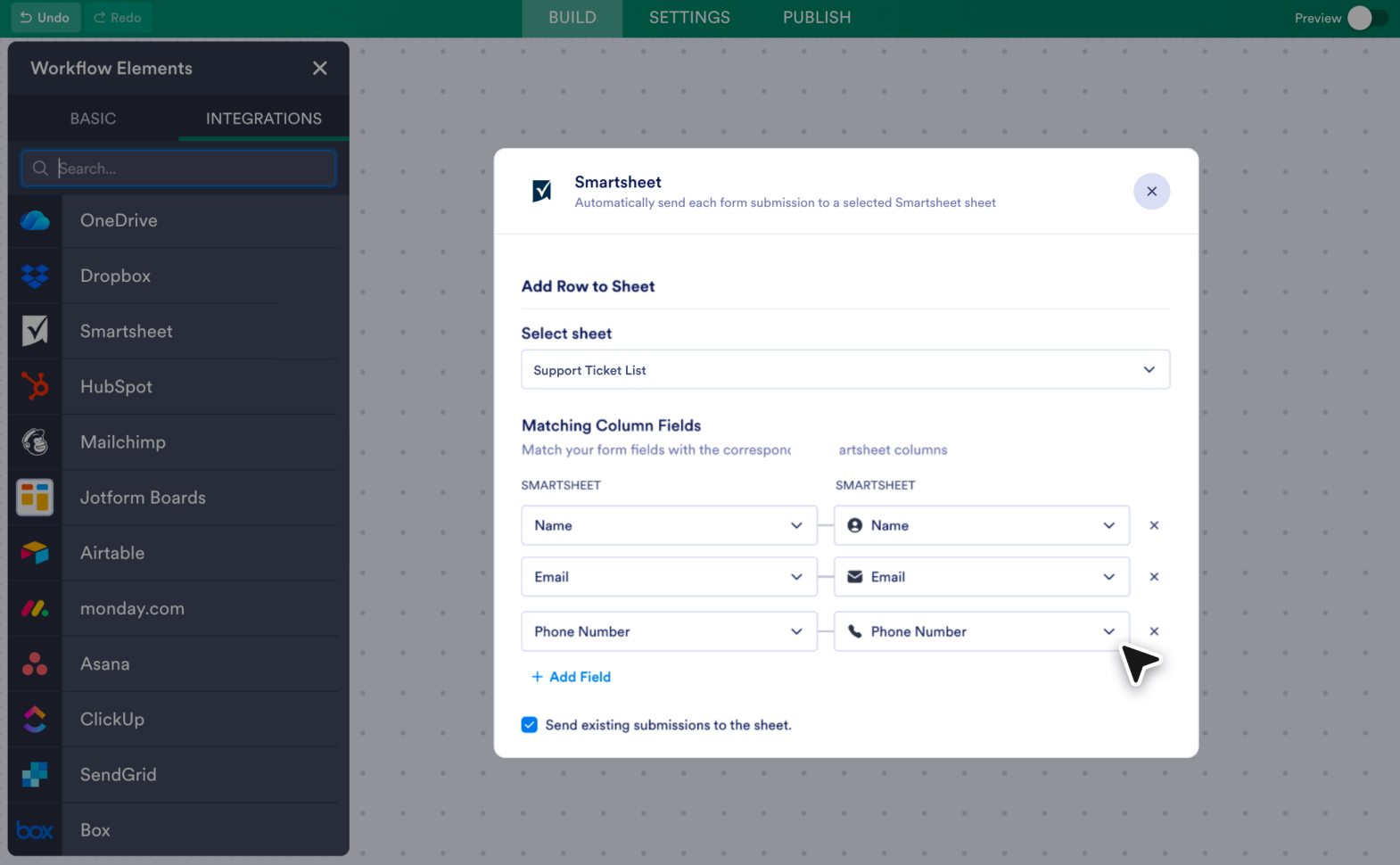Click the Smartsheet logo in dialog header
This screenshot has width=1400, height=865.
(x=541, y=191)
